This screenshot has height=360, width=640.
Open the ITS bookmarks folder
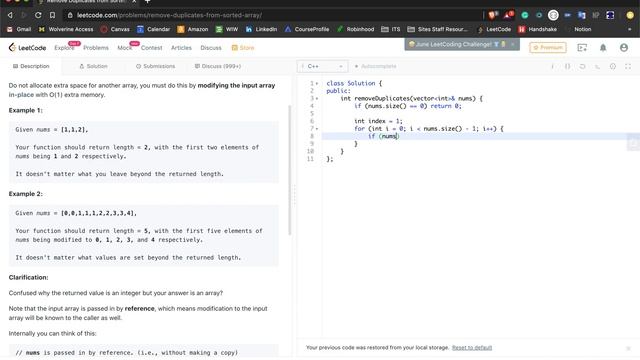[391, 29]
